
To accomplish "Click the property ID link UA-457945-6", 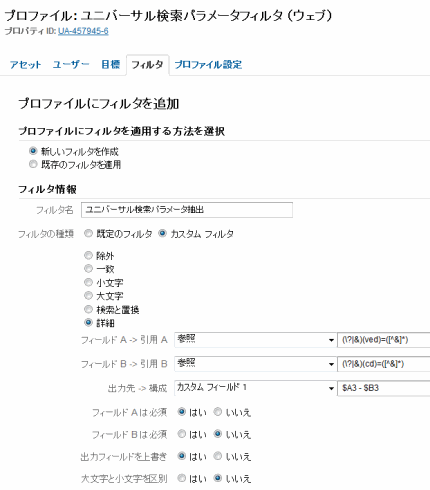I will [83, 31].
